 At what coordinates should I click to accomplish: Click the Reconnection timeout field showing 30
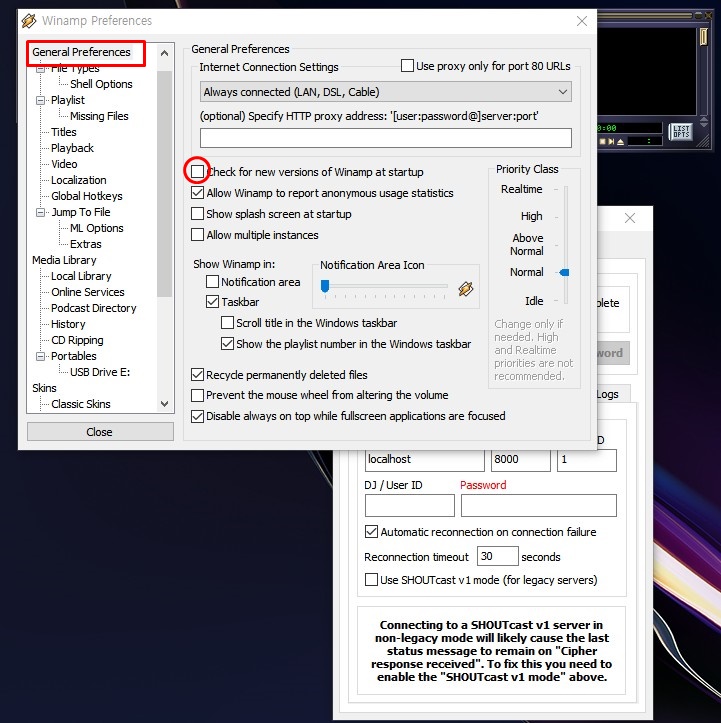pyautogui.click(x=498, y=556)
